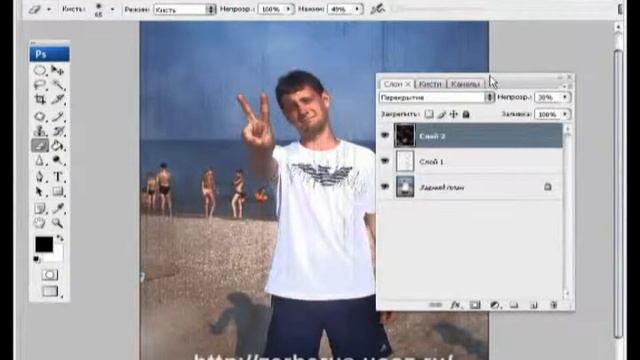This screenshot has height=360, width=640.
Task: Select the Eyedropper tool
Action: pyautogui.click(x=58, y=208)
